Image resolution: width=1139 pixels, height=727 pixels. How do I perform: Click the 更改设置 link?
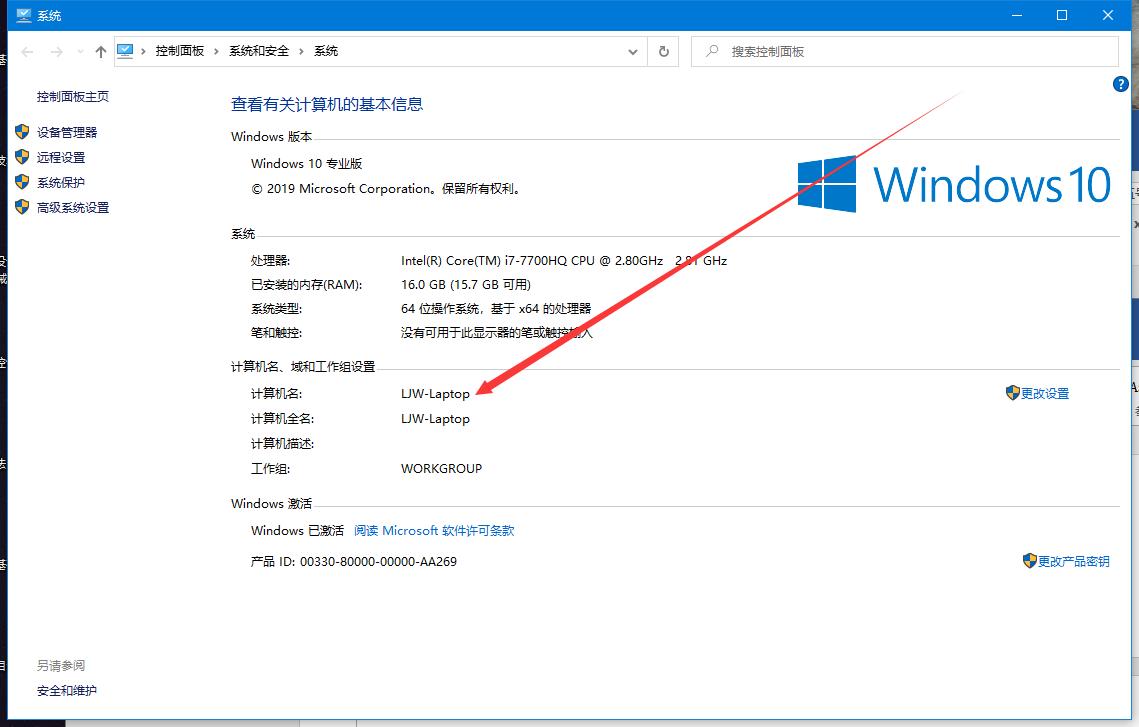[1045, 393]
